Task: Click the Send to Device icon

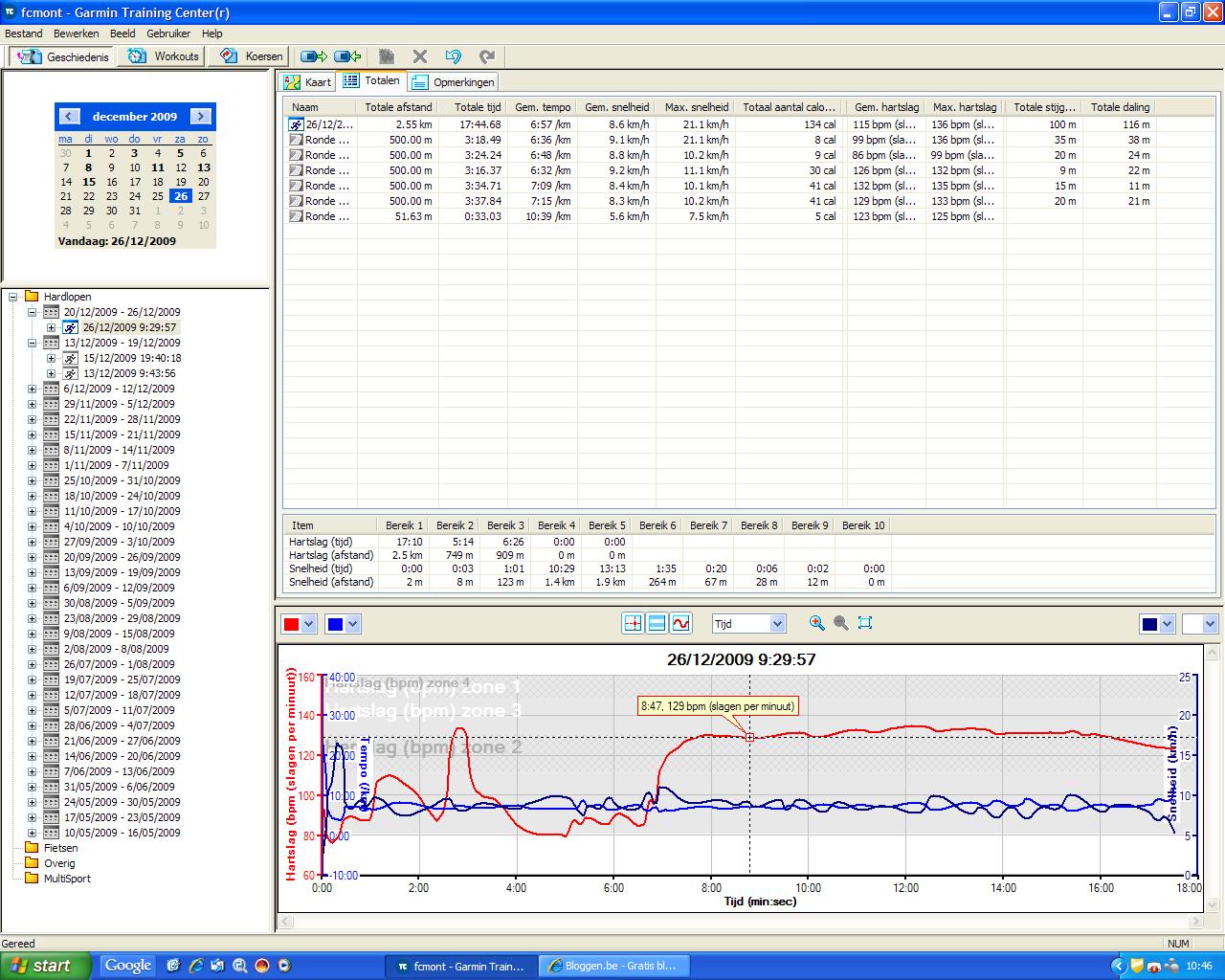Action: [313, 56]
